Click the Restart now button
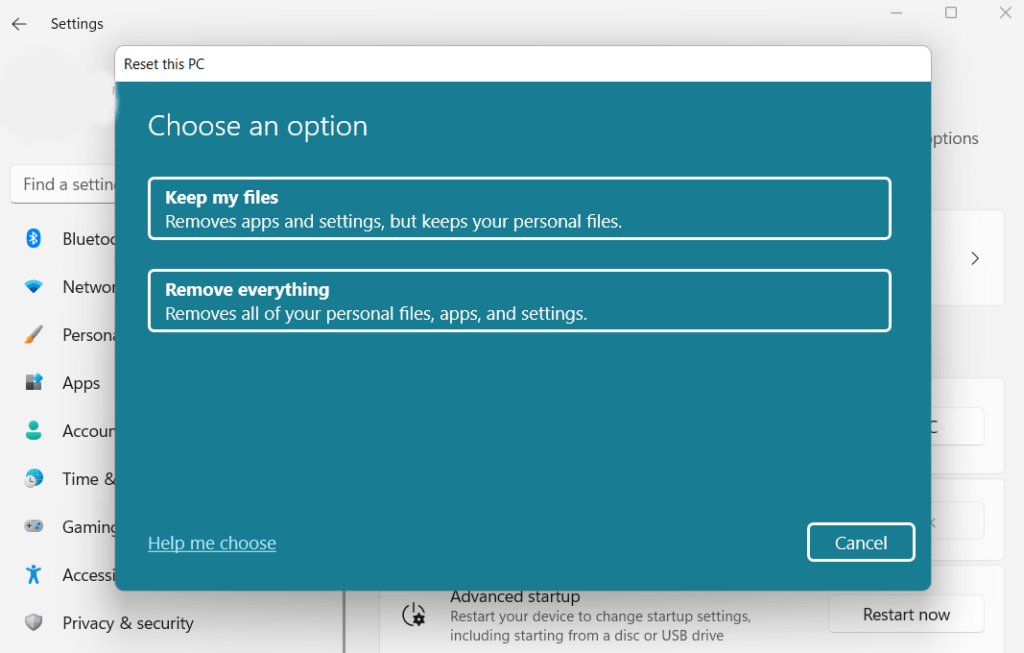Screen dimensions: 1024x653 (906, 614)
